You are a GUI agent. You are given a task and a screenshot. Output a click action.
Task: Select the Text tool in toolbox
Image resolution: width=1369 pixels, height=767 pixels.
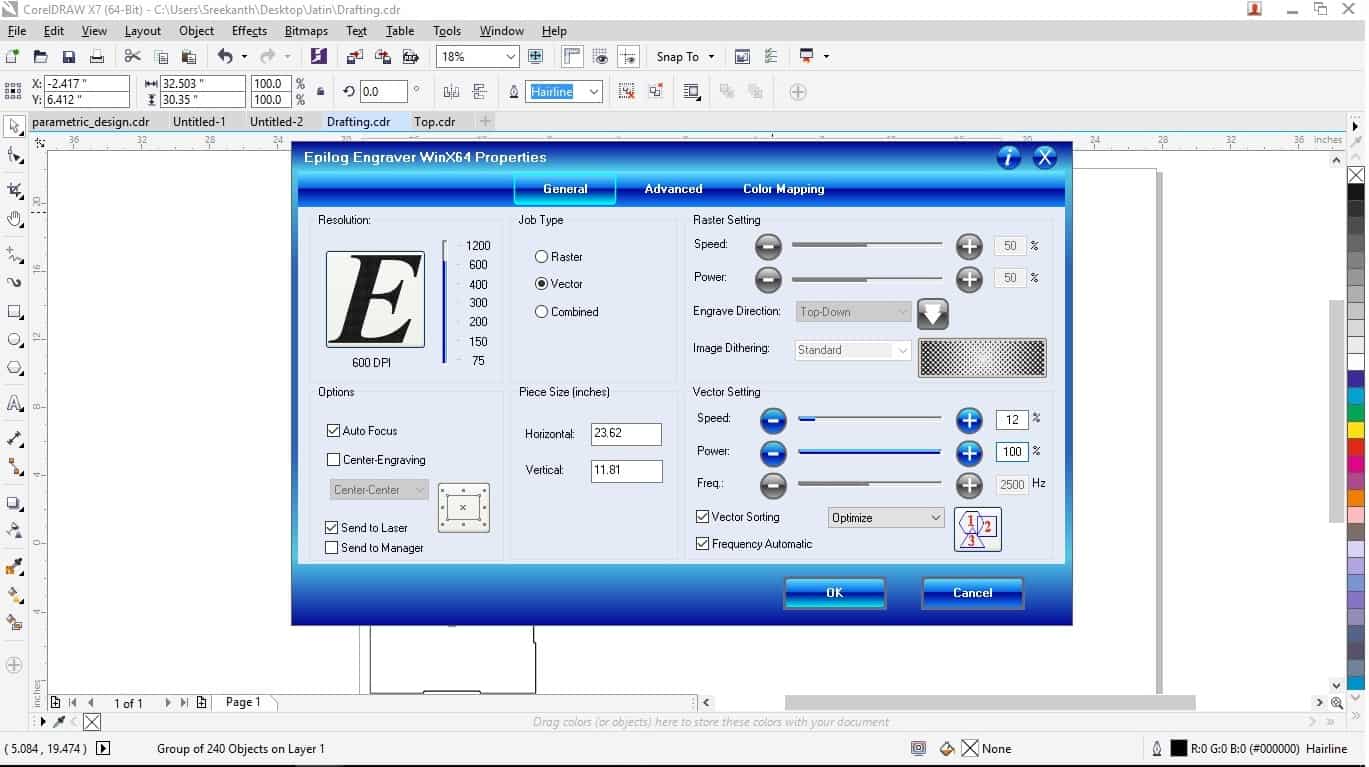[14, 403]
